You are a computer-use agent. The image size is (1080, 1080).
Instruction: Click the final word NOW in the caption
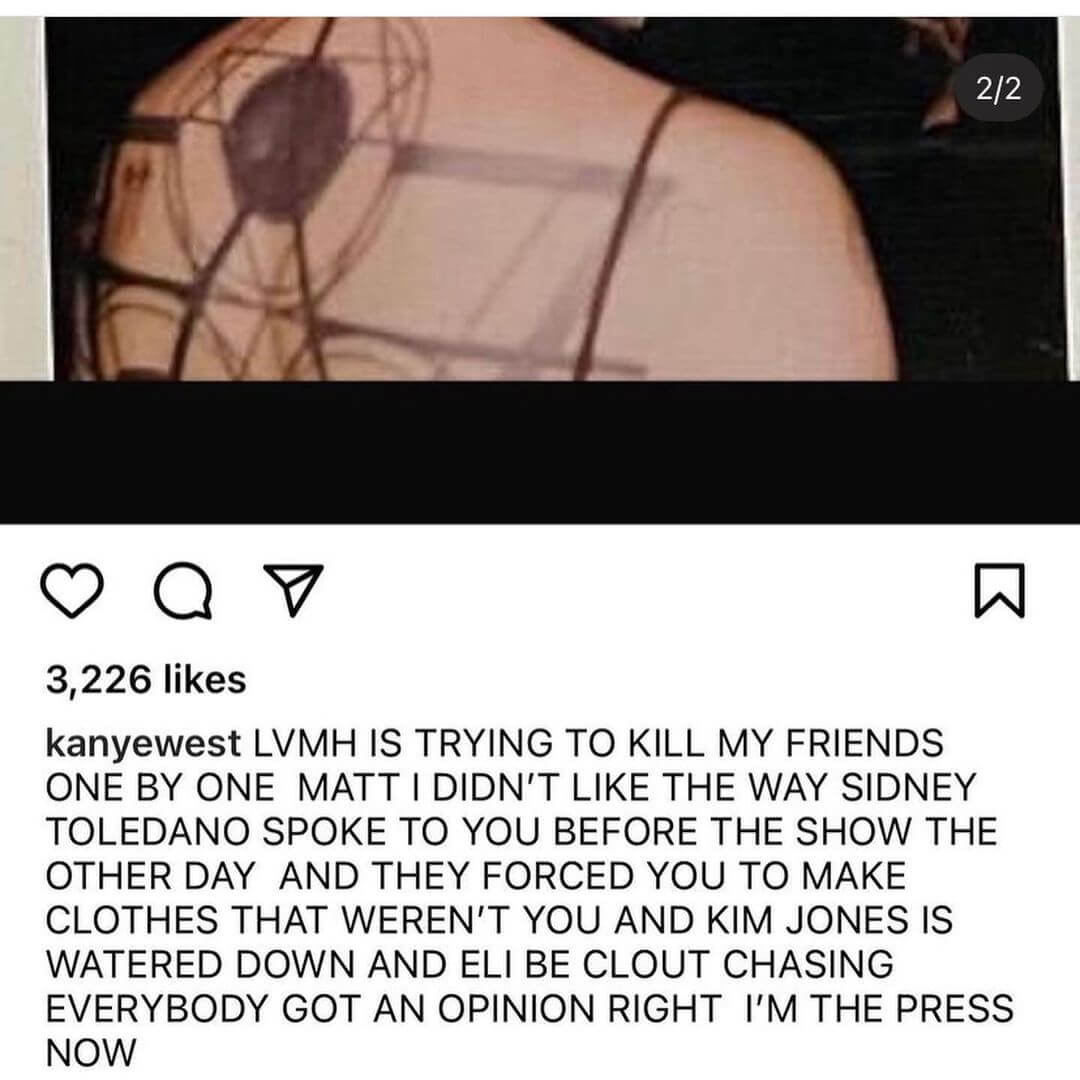click(91, 1052)
